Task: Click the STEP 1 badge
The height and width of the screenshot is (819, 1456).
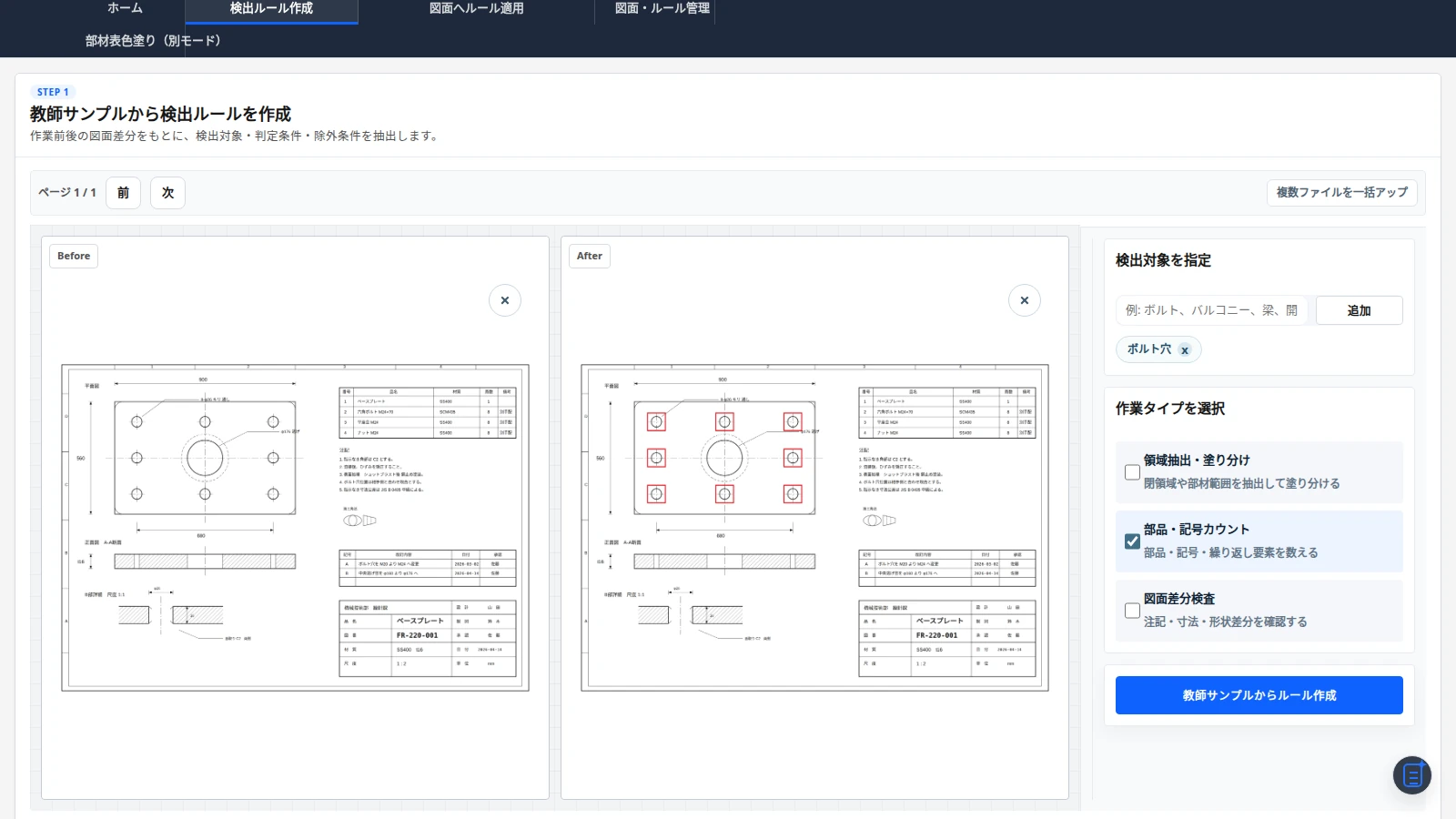Action: tap(53, 92)
